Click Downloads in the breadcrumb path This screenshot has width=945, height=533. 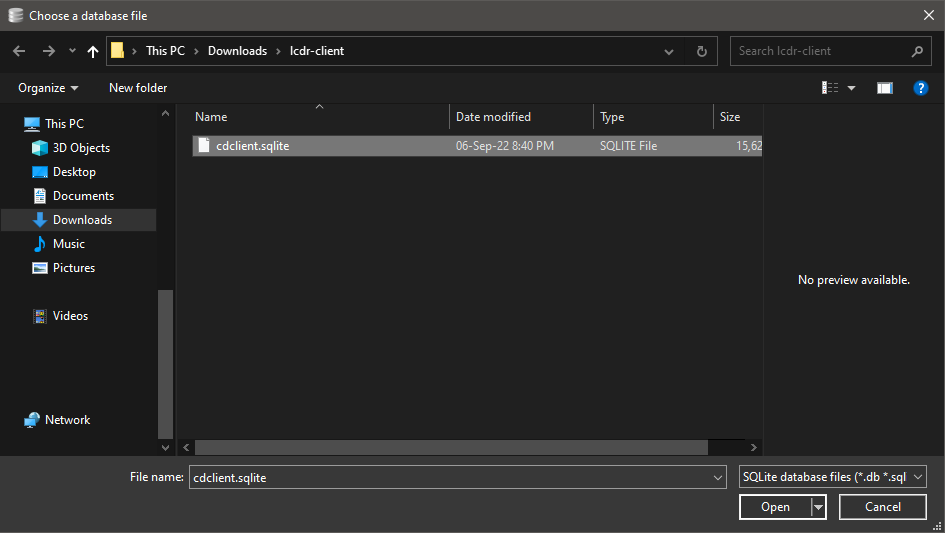pos(237,51)
